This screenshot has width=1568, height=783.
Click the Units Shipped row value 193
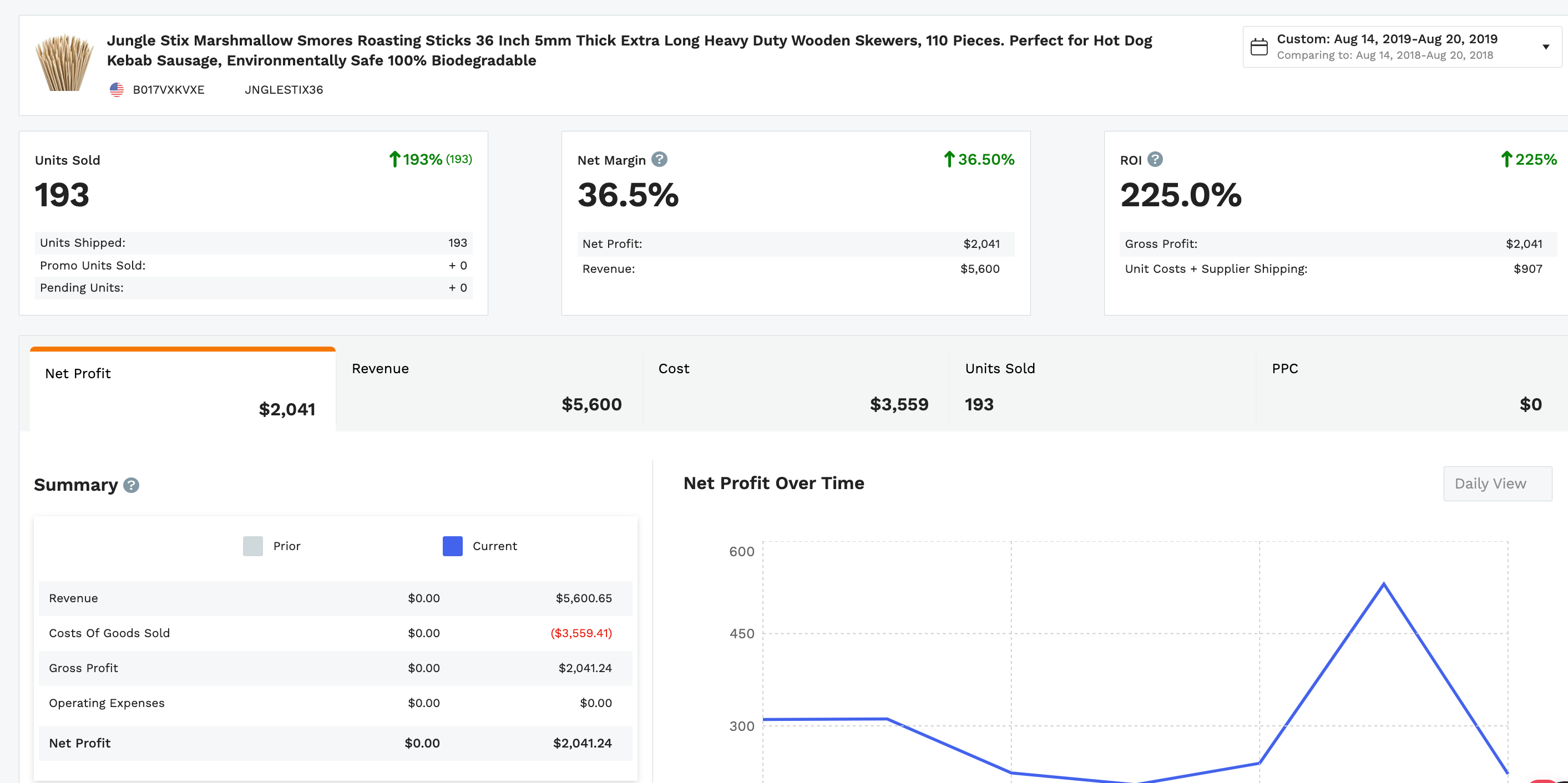(x=458, y=243)
